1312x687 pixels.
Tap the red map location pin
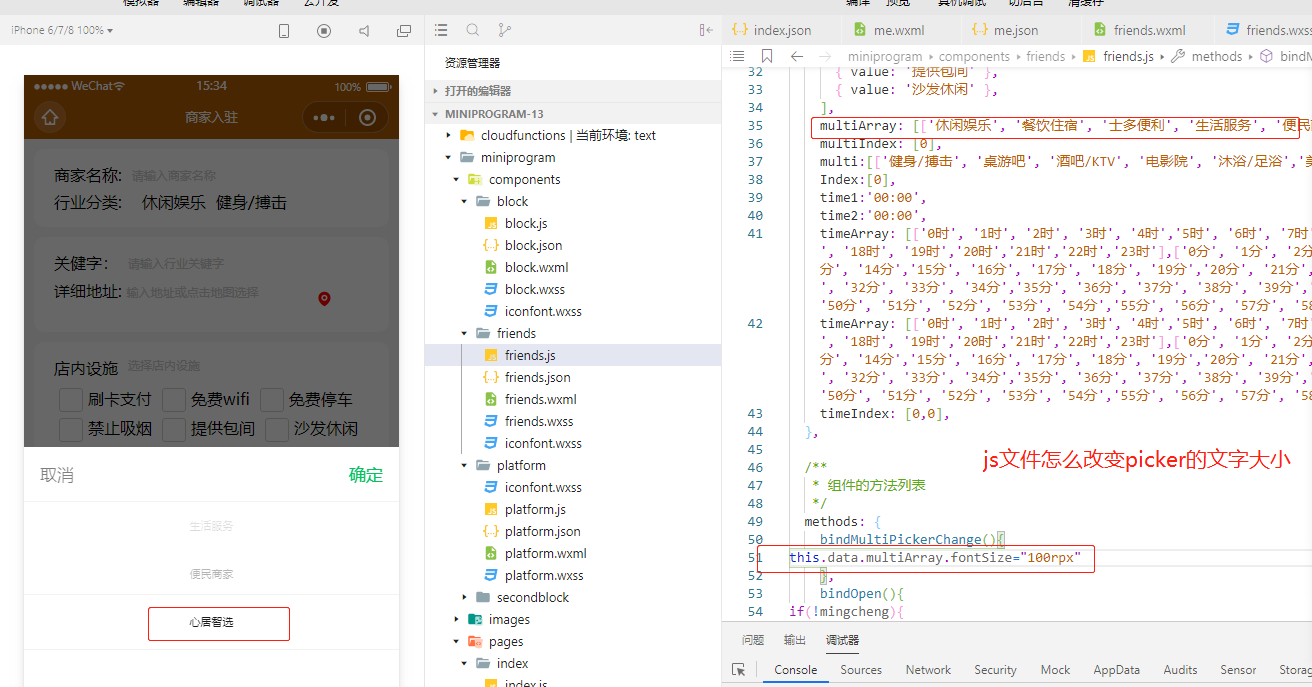(x=324, y=298)
